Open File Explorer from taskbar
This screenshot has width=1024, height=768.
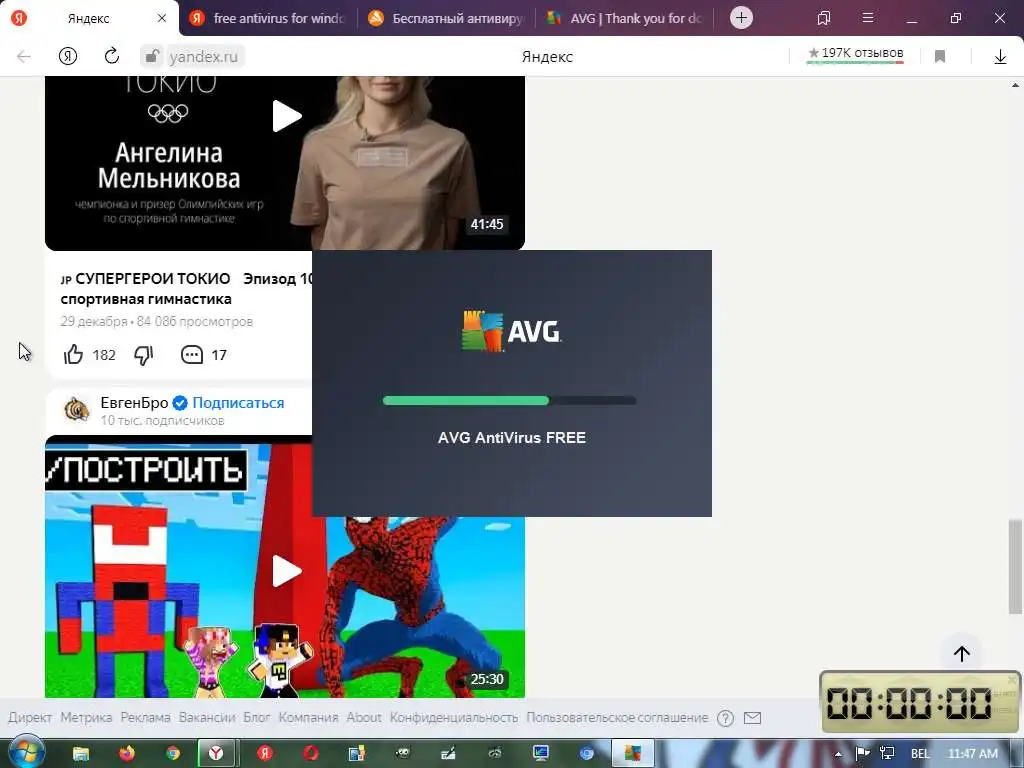pos(81,754)
